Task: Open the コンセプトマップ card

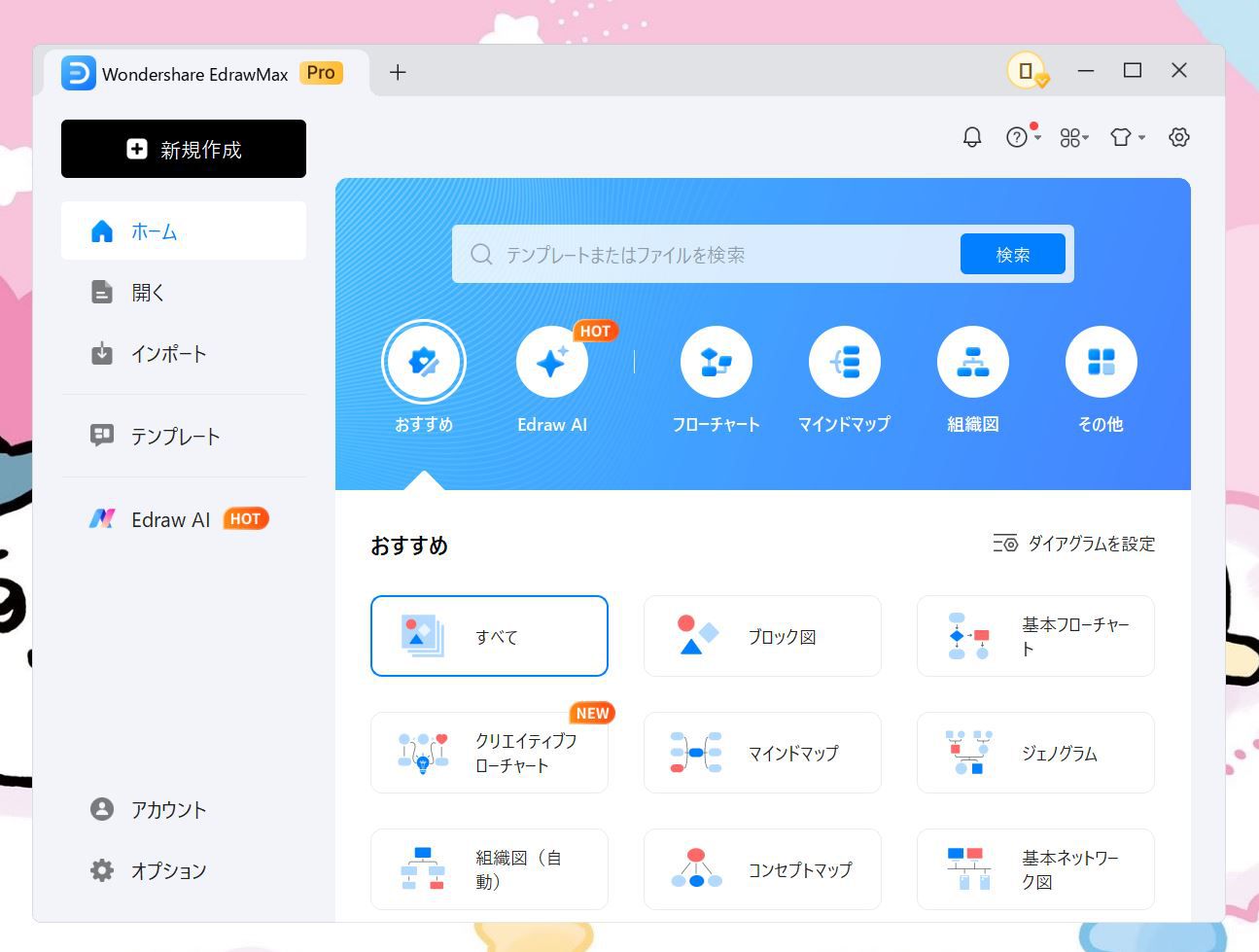Action: point(762,869)
